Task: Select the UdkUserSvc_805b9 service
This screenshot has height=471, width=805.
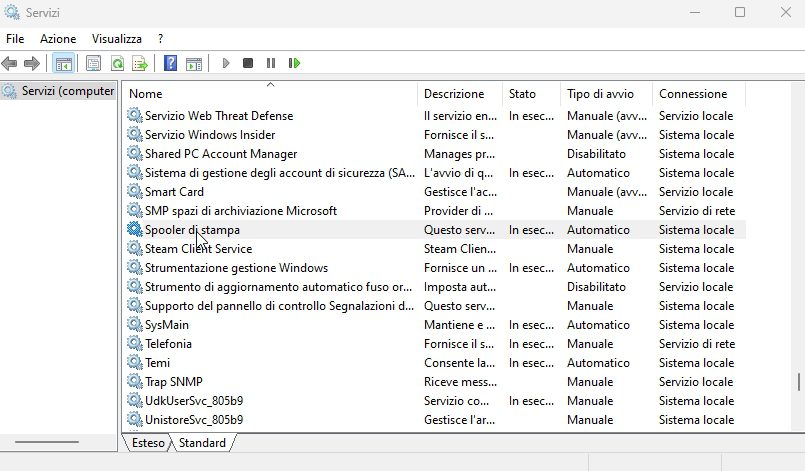Action: tap(194, 401)
